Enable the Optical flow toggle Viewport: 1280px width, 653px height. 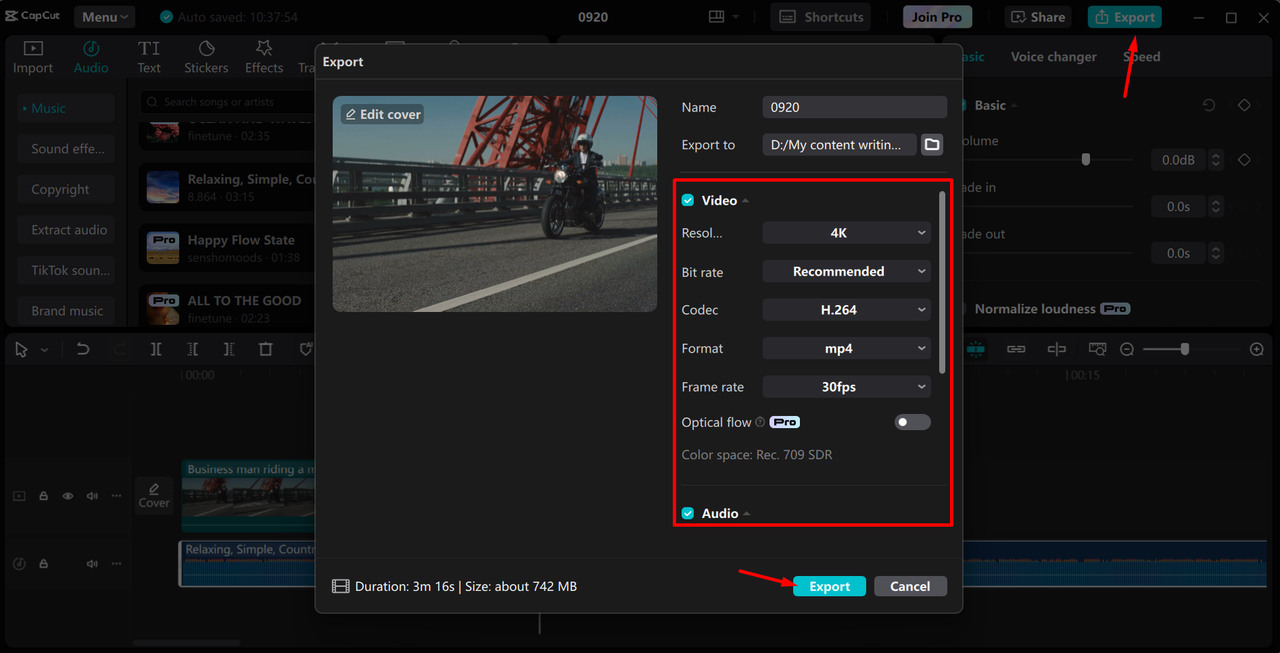click(x=912, y=422)
